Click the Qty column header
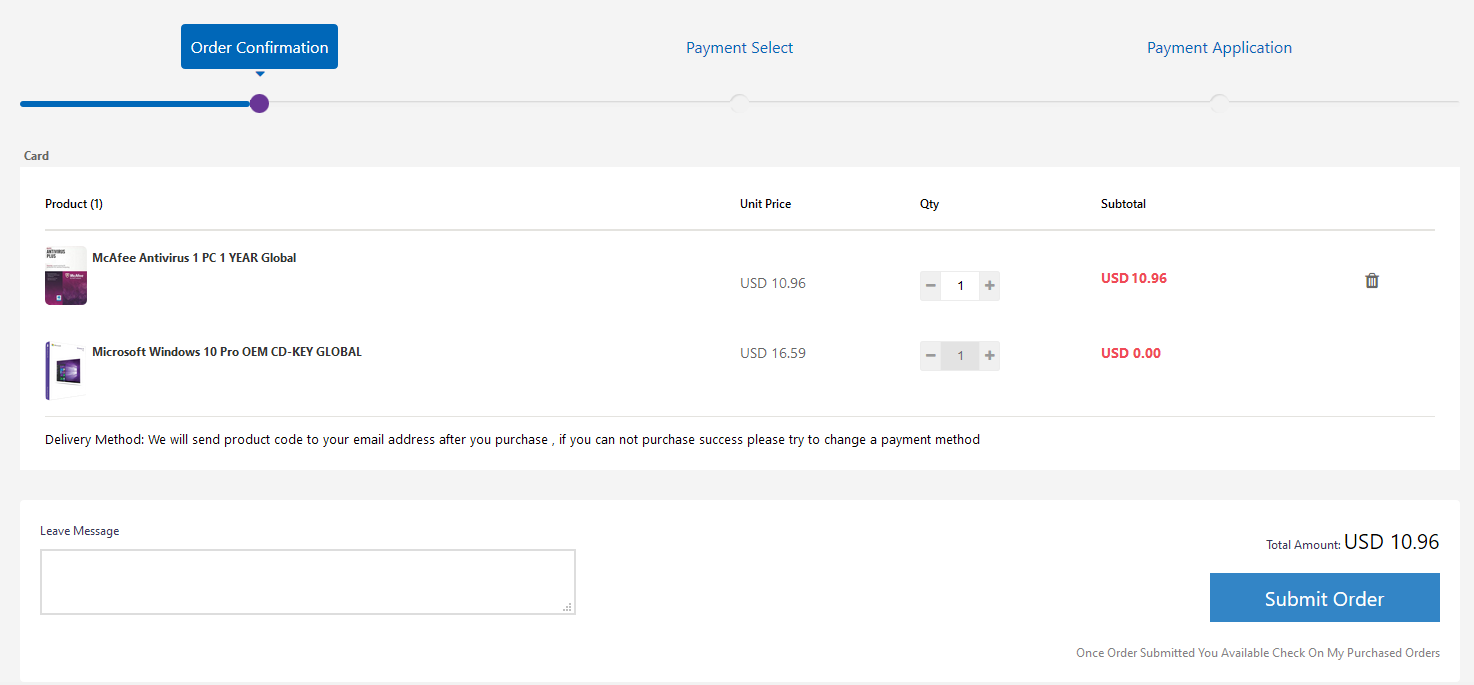This screenshot has width=1474, height=685. pyautogui.click(x=930, y=204)
